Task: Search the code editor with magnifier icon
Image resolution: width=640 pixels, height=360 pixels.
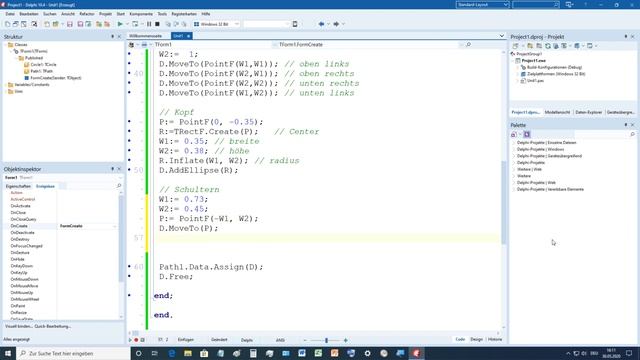Action: 469,44
